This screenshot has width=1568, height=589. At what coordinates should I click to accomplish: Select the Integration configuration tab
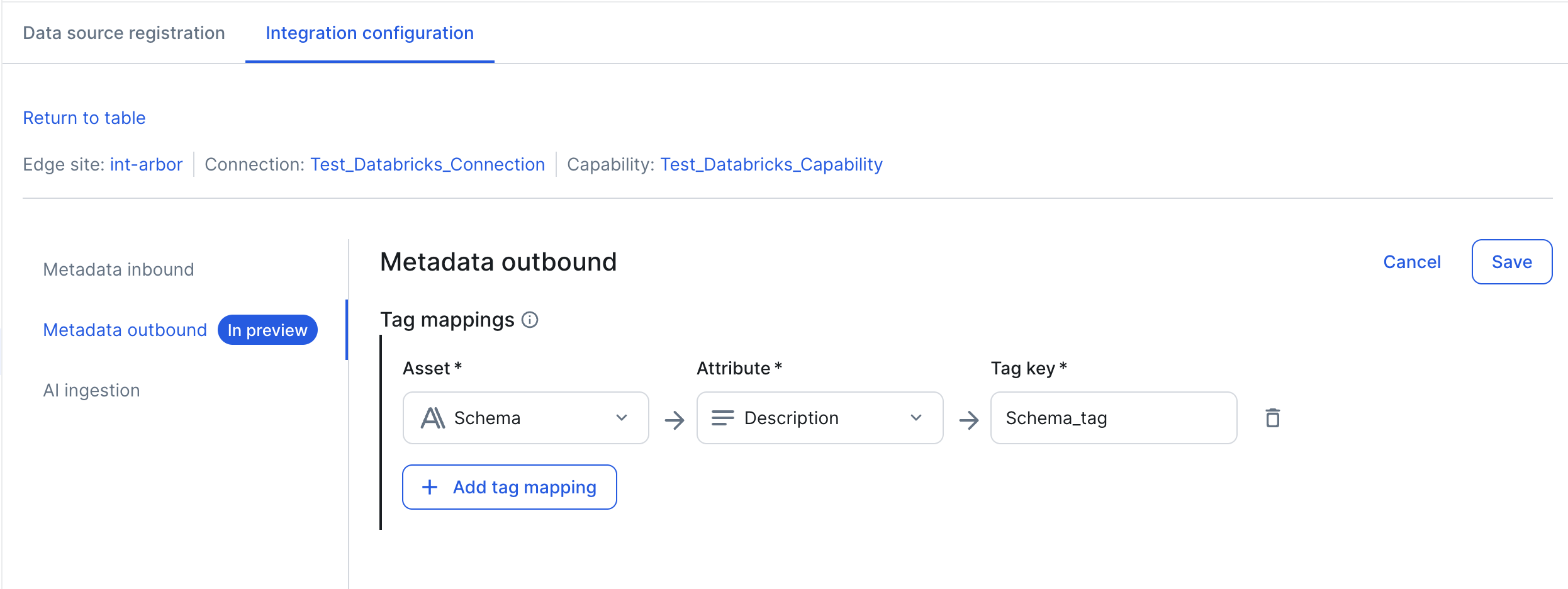369,33
